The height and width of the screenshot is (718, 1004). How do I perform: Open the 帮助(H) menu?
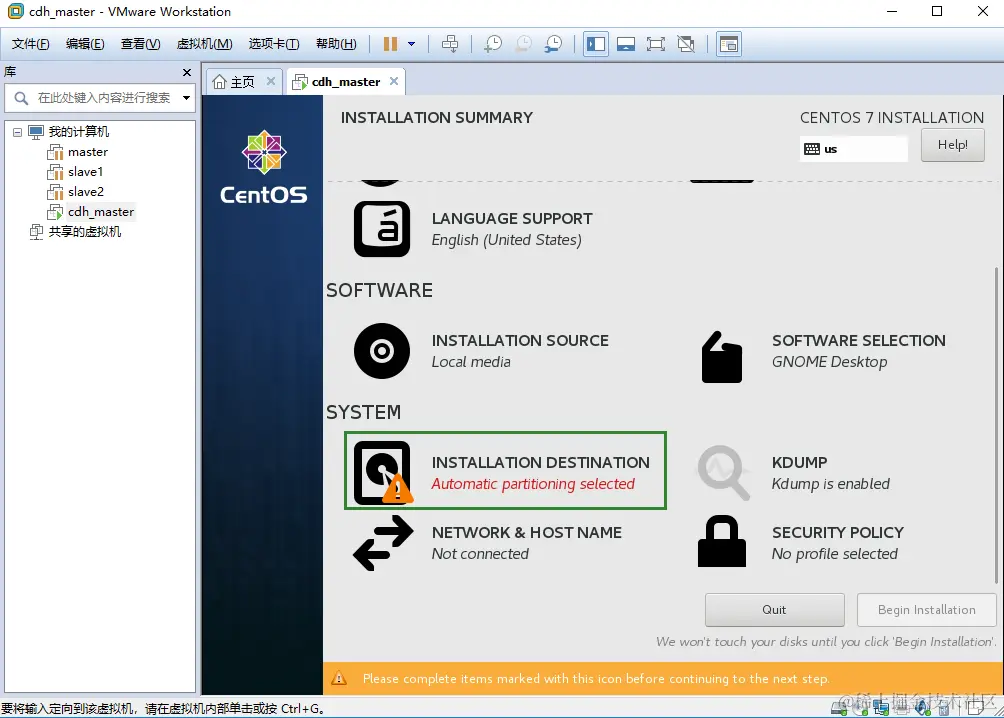(x=336, y=44)
